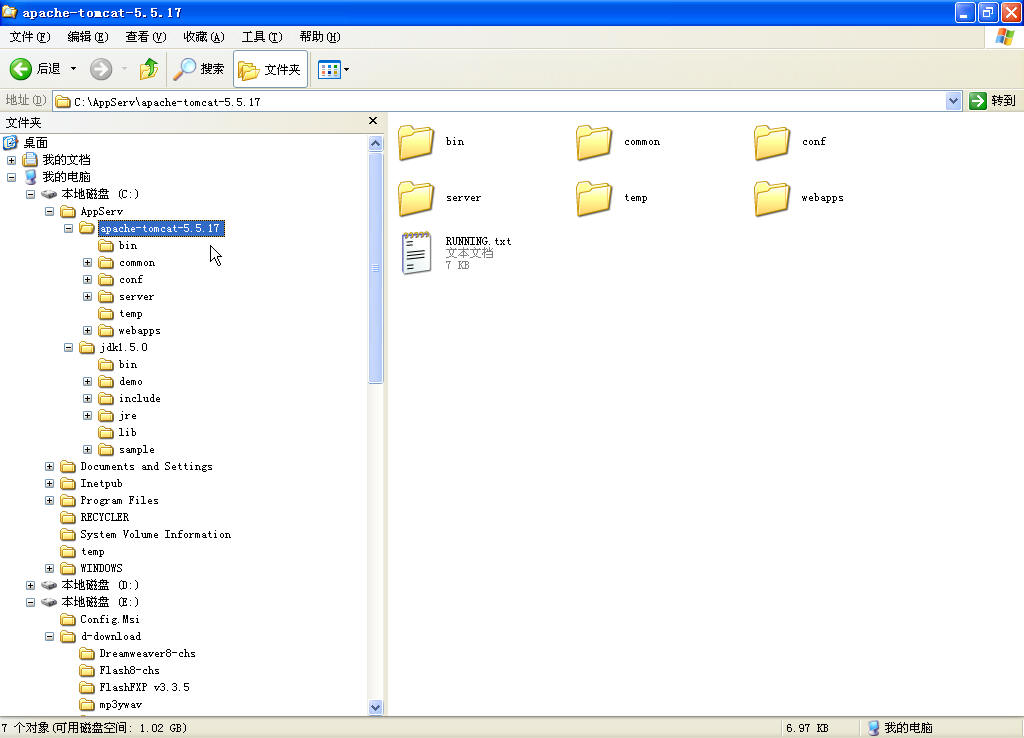Click the title bar folder icon
The width and height of the screenshot is (1024, 738).
coord(10,12)
